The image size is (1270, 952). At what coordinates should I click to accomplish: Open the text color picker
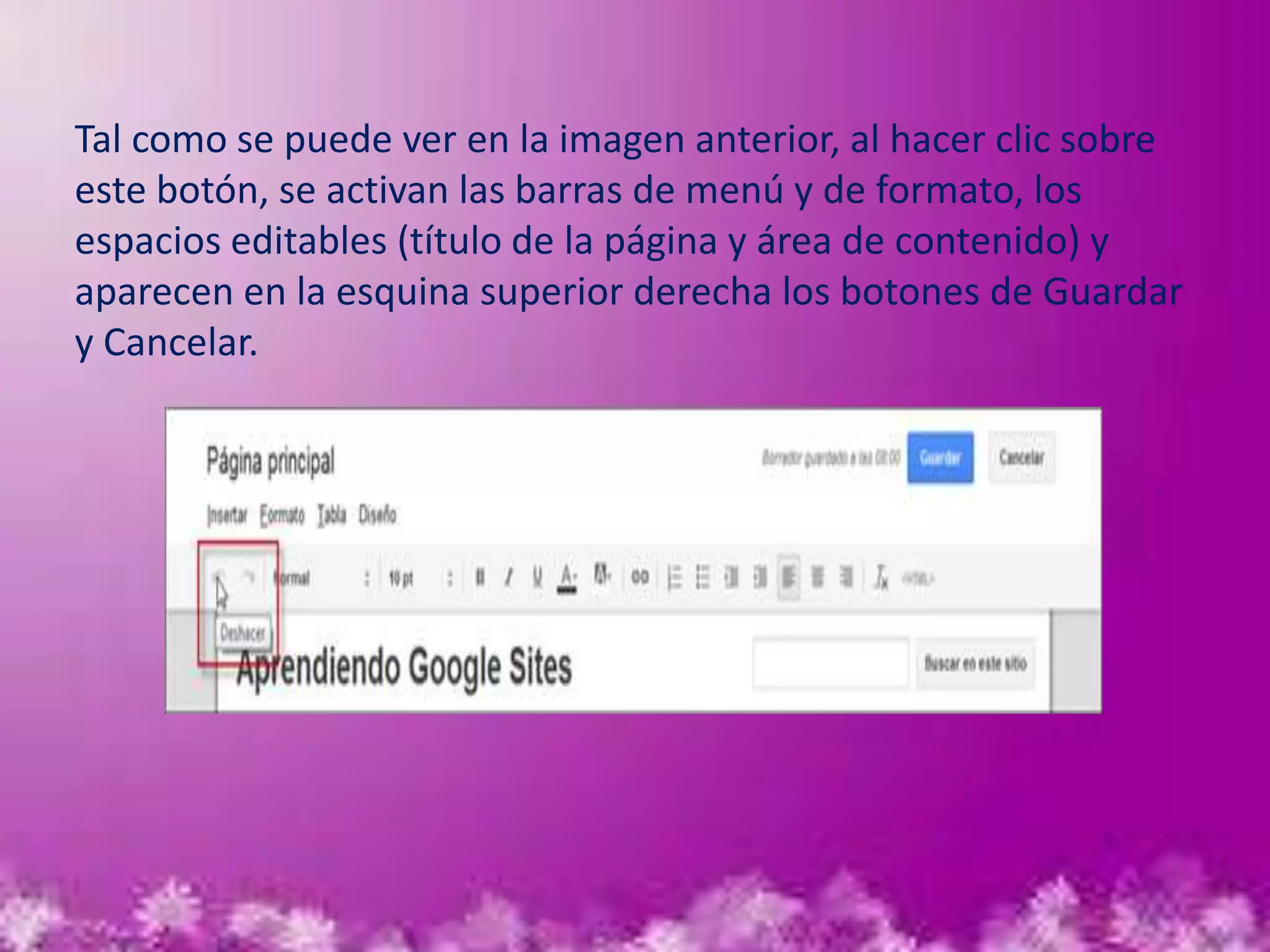pyautogui.click(x=567, y=579)
